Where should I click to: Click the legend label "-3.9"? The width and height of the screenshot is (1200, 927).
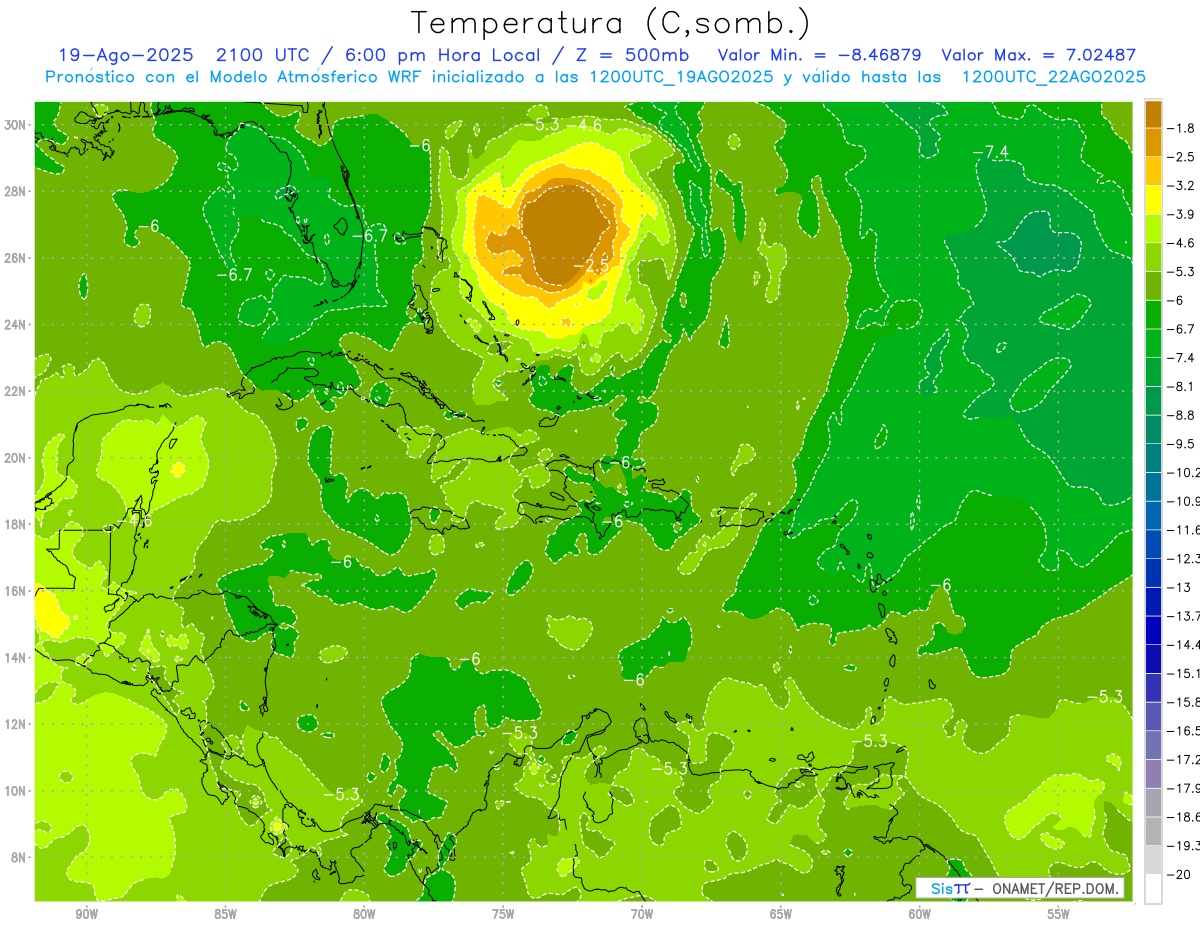pyautogui.click(x=1182, y=214)
